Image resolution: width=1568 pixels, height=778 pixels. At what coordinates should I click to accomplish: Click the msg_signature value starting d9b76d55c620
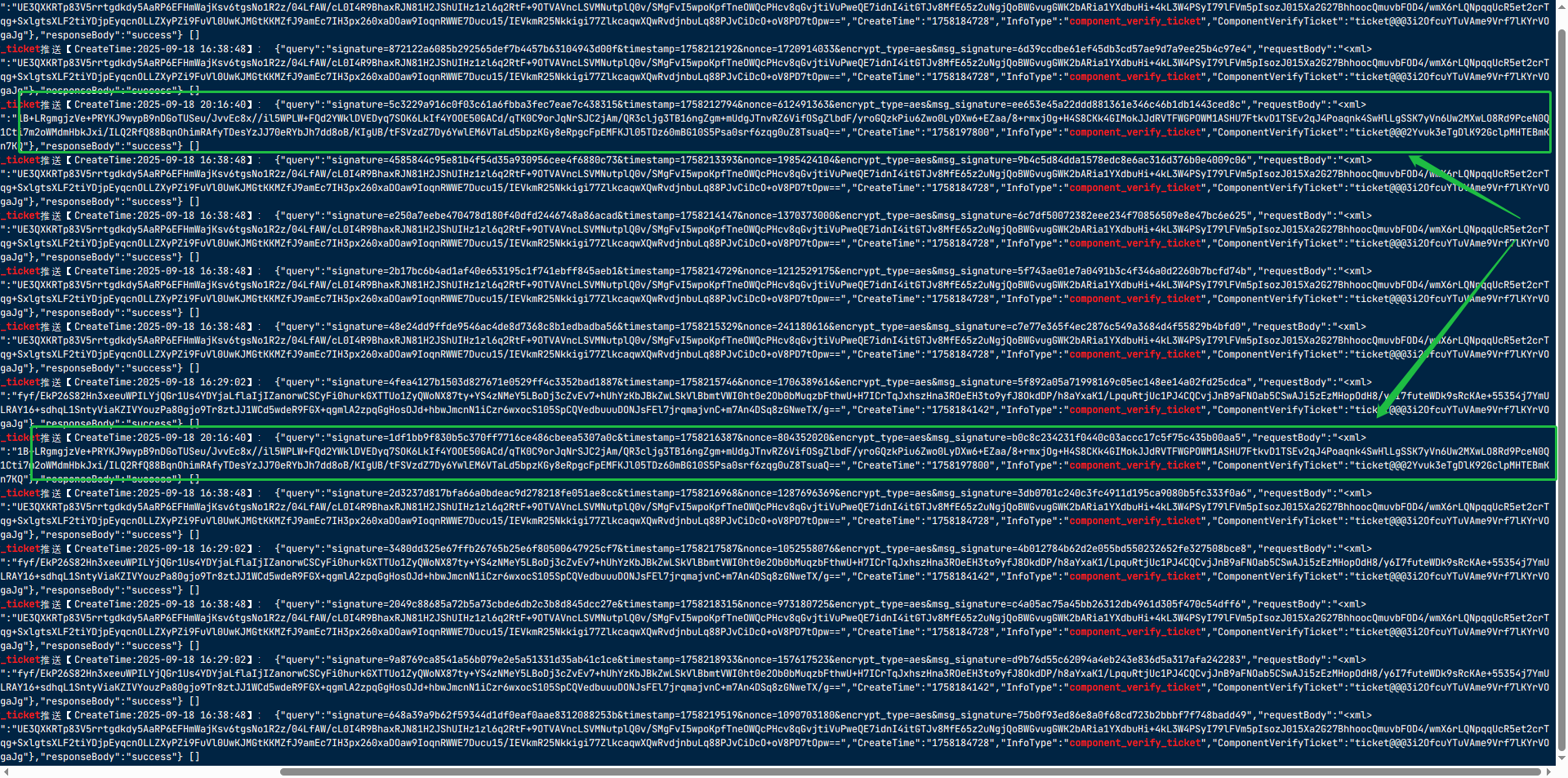1126,660
